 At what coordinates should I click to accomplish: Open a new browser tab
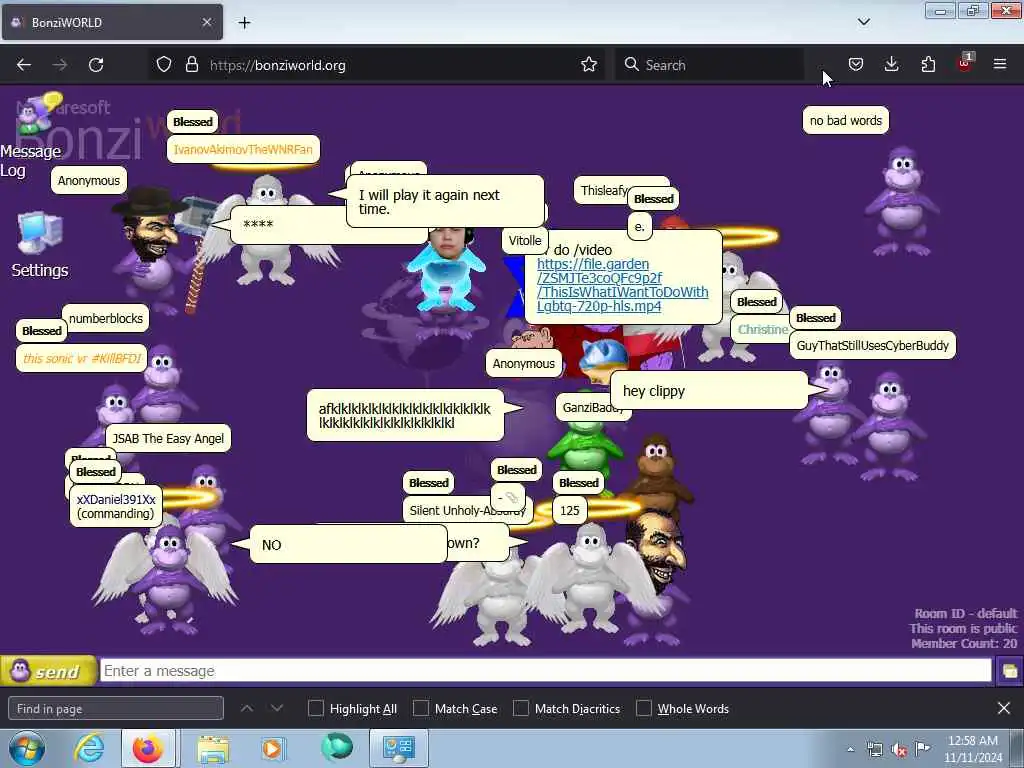click(x=244, y=23)
